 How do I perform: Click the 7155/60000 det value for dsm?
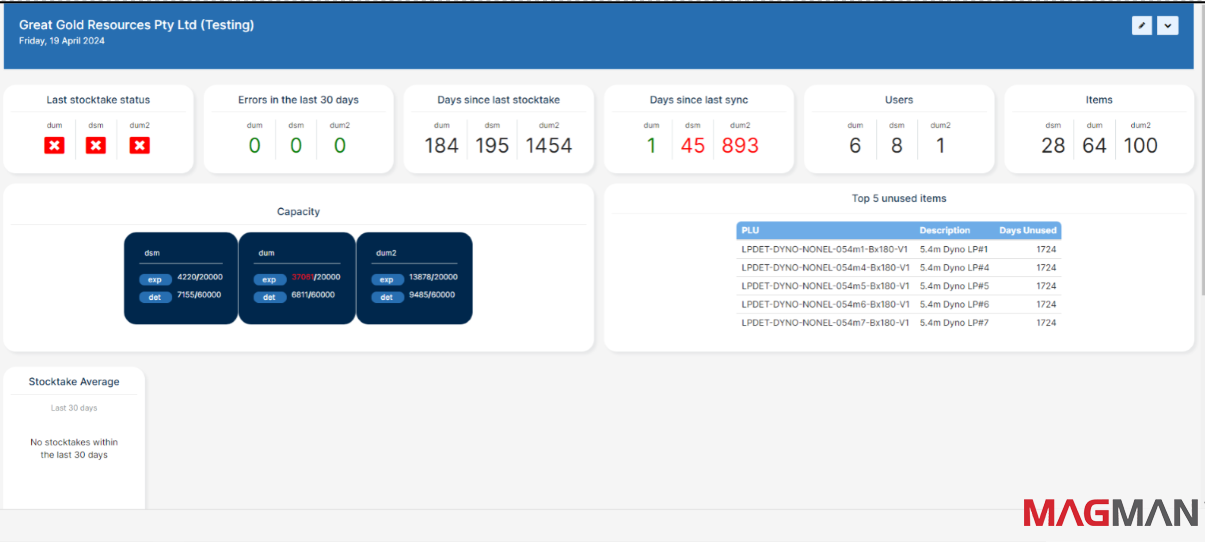[x=200, y=295]
